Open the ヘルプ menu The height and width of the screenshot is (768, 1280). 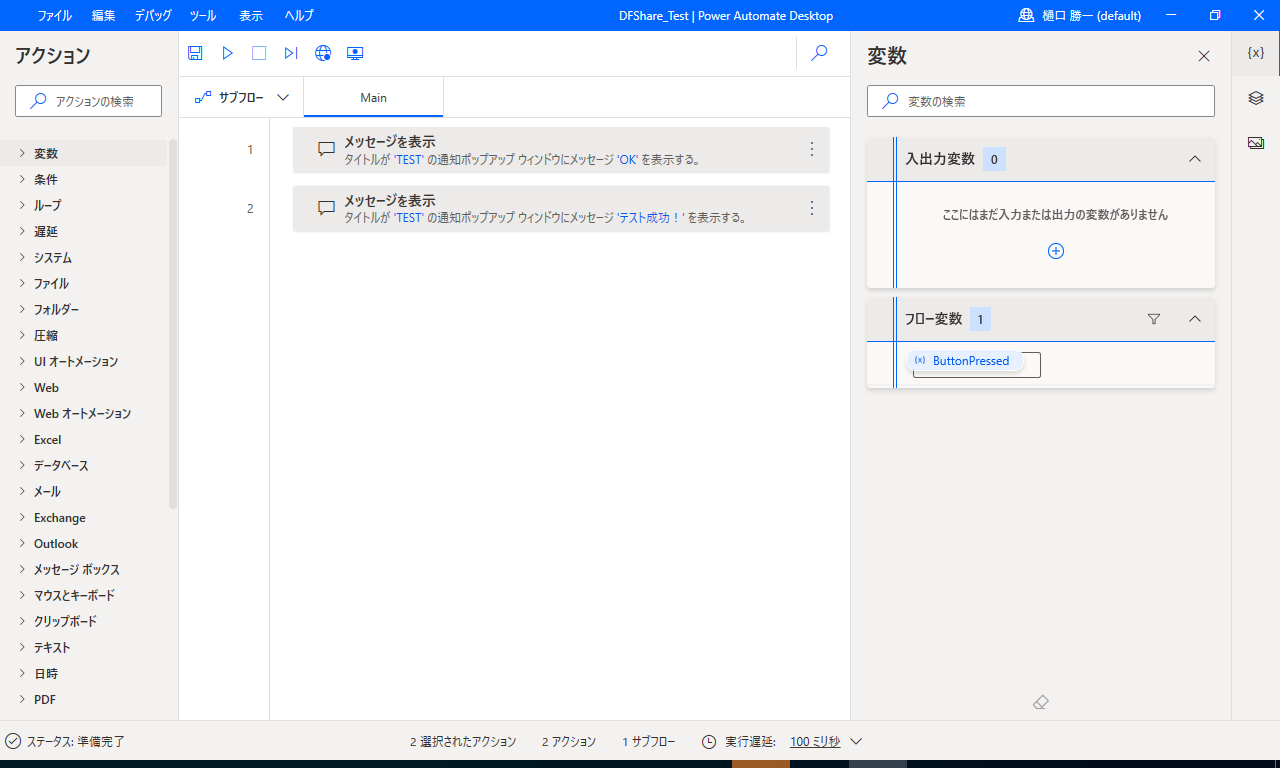point(299,15)
